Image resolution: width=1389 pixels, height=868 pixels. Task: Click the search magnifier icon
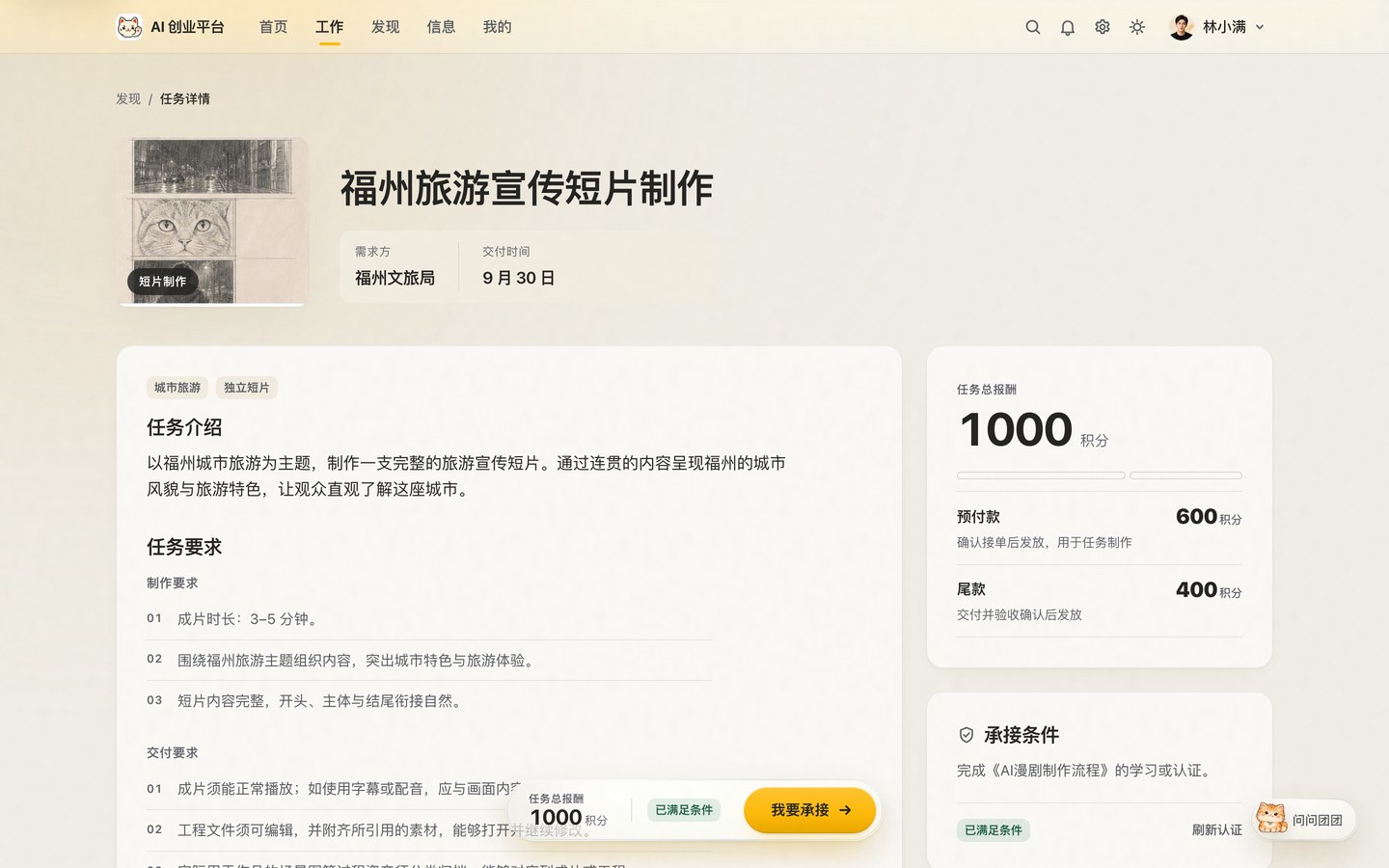tap(1032, 27)
